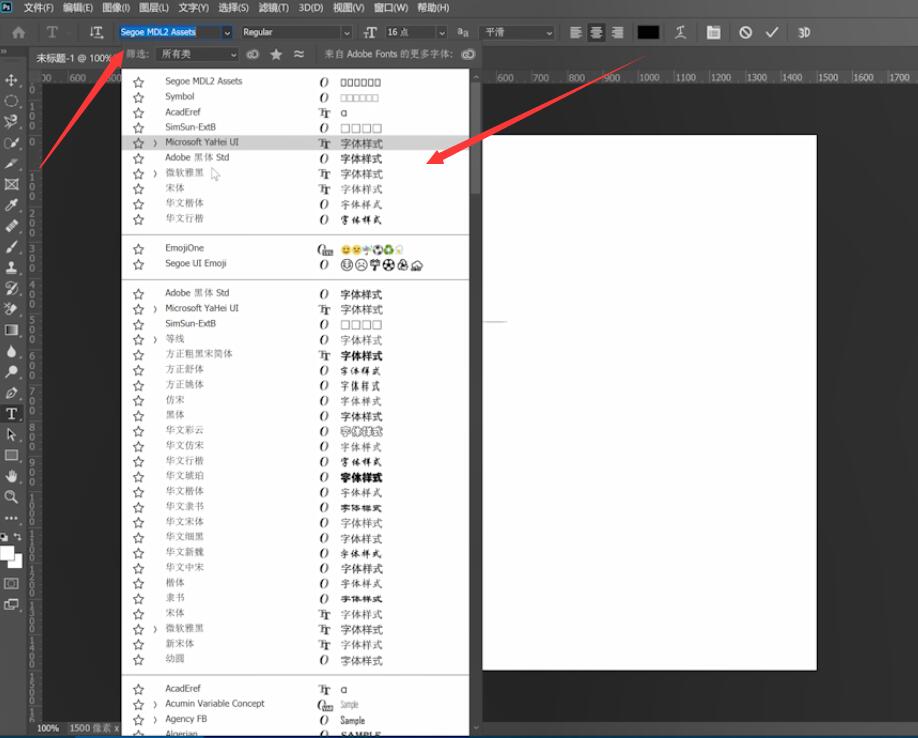Expand Acumin Variable Concept family
The height and width of the screenshot is (738, 918).
155,705
